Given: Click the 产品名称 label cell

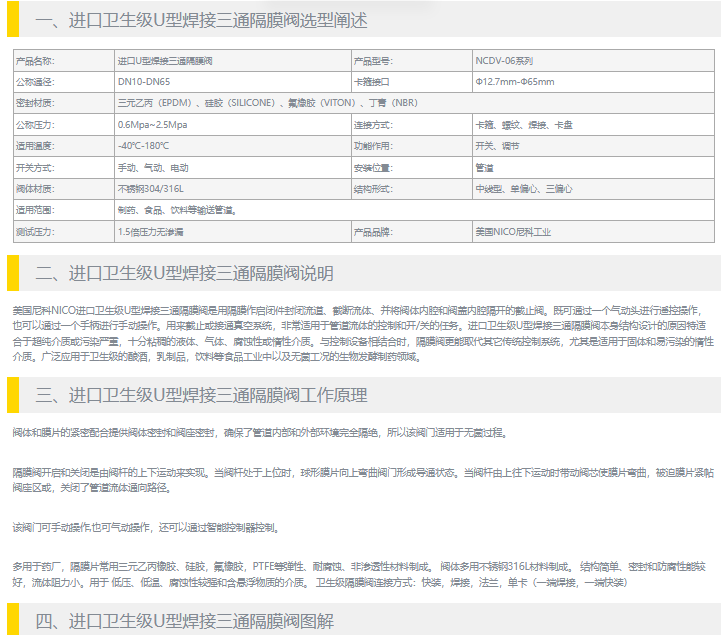Looking at the screenshot, I should coord(36,61).
